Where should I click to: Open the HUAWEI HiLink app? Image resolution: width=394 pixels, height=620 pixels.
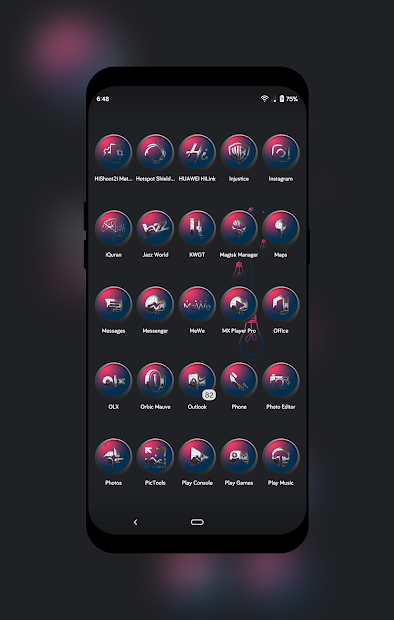[197, 153]
